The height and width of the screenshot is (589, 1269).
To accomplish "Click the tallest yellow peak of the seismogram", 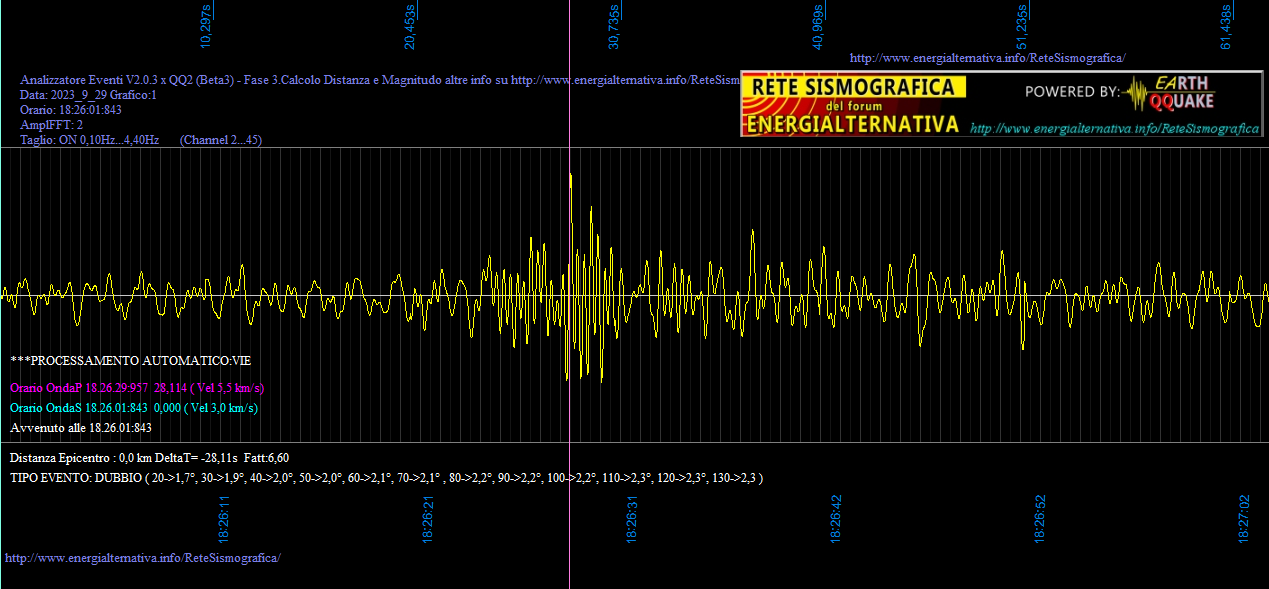I will 570,176.
